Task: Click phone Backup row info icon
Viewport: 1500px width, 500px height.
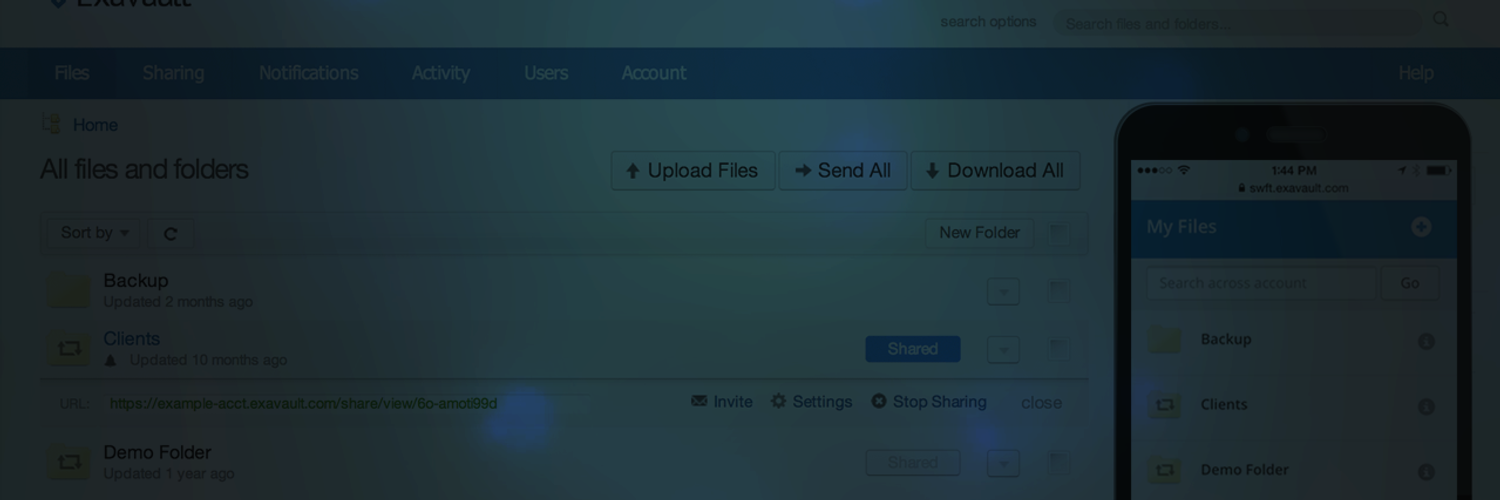Action: 1426,342
